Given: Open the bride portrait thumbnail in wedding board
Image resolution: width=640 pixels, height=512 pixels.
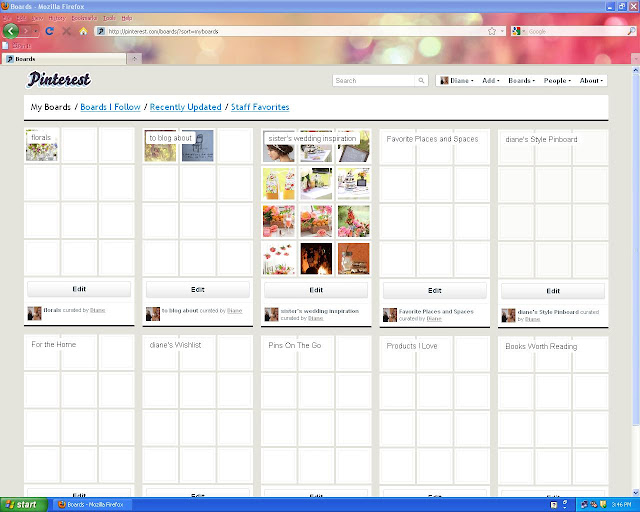Looking at the screenshot, I should pyautogui.click(x=279, y=146).
